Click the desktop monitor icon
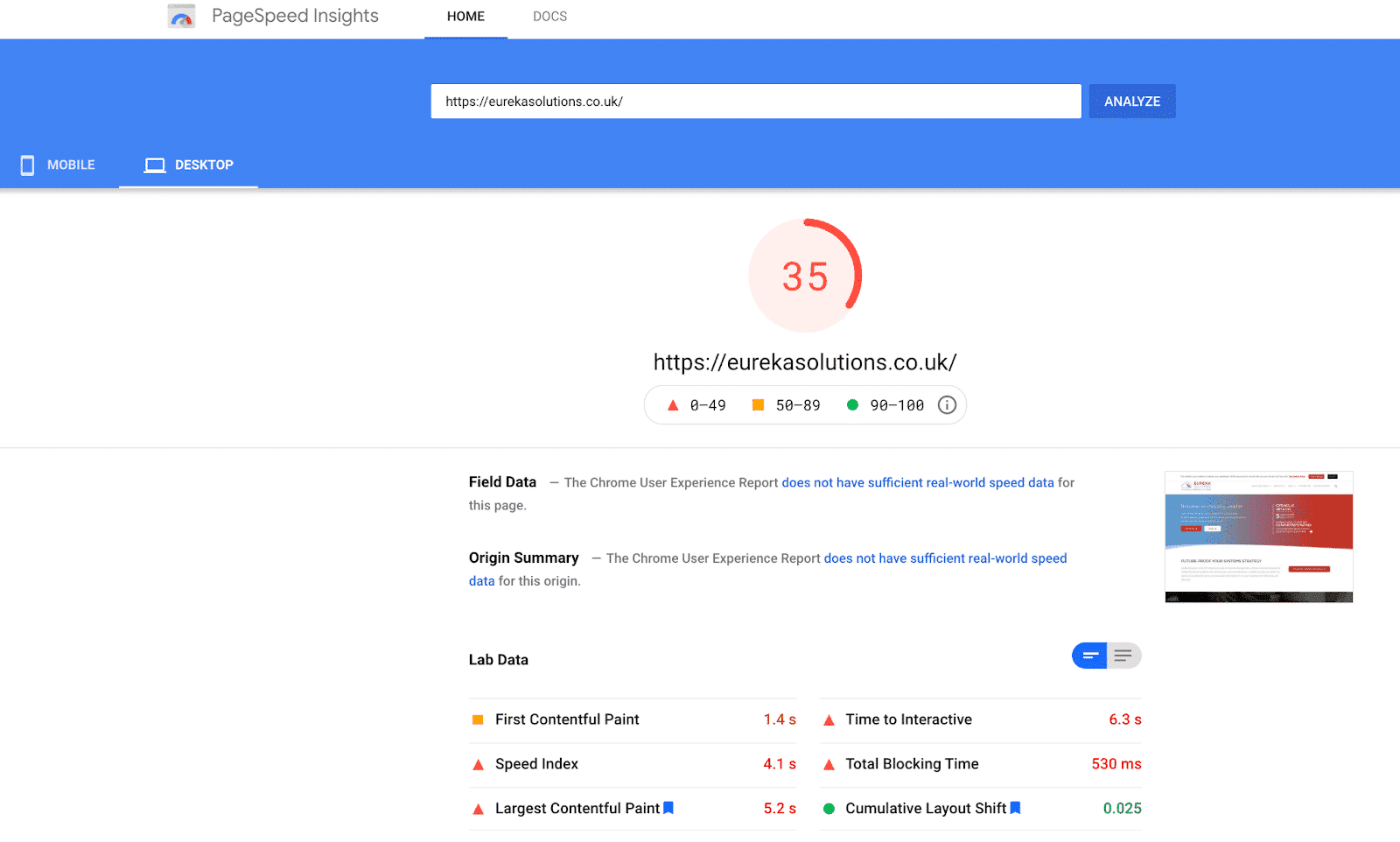 pos(155,165)
